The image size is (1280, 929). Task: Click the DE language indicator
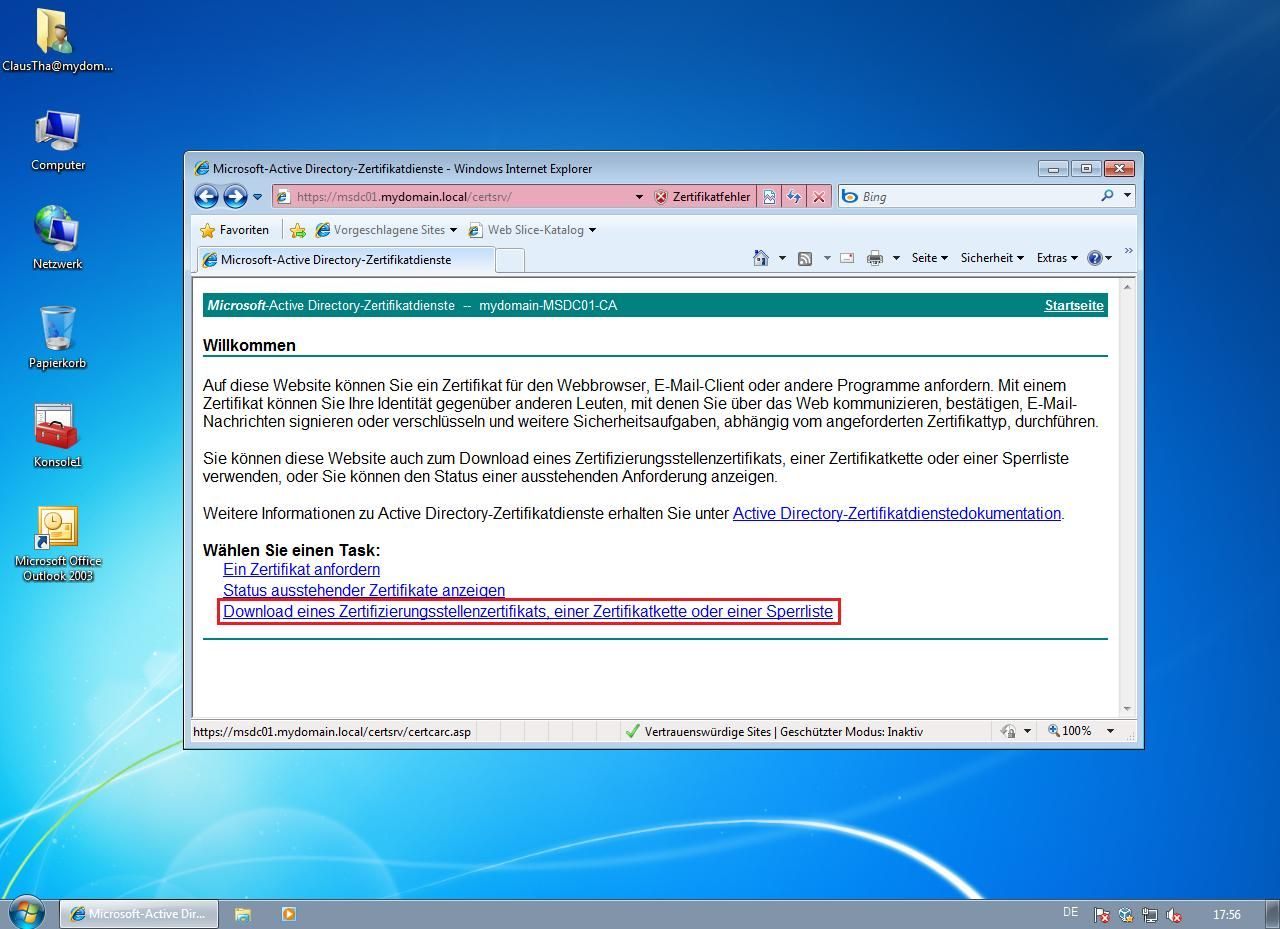pos(1070,912)
